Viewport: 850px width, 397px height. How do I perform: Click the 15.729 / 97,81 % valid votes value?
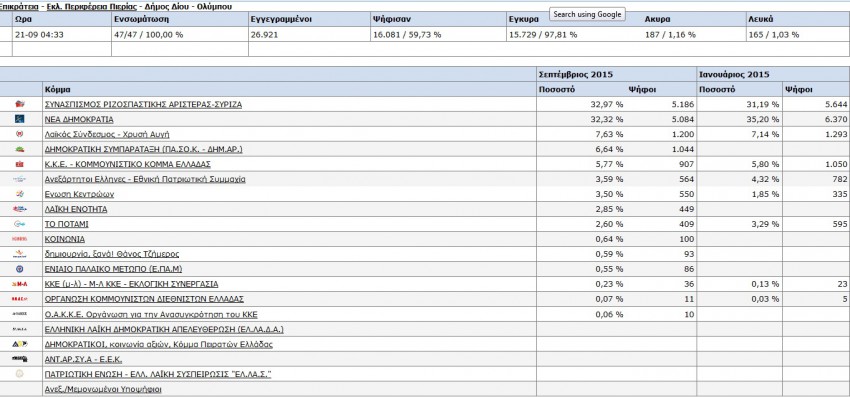click(543, 34)
